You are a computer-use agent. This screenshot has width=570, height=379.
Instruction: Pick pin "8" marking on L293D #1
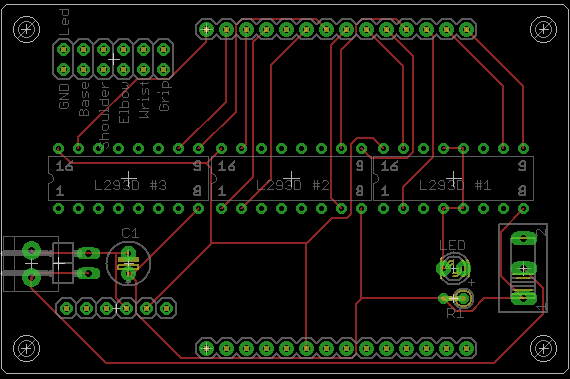(522, 191)
